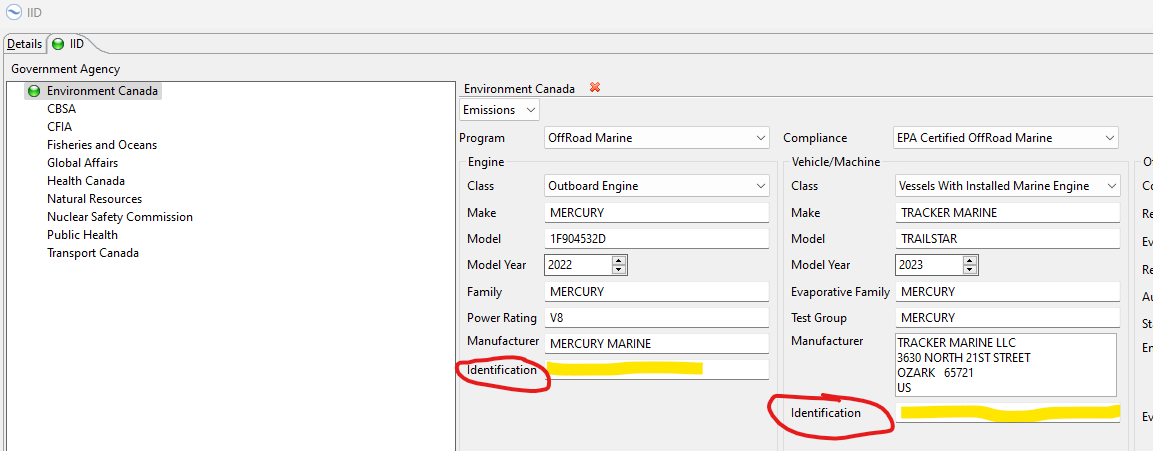The height and width of the screenshot is (451, 1153).
Task: Click the IID window title icon
Action: point(13,13)
